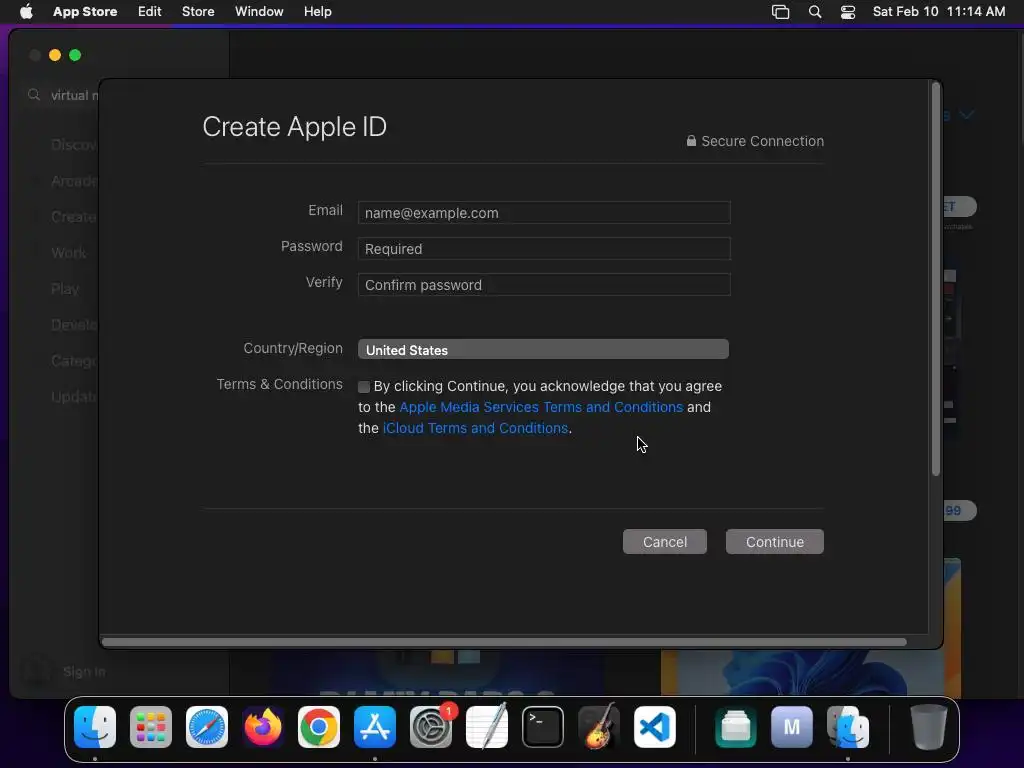Click the dialog's horizontal scrollbar
The width and height of the screenshot is (1024, 768).
pos(504,642)
